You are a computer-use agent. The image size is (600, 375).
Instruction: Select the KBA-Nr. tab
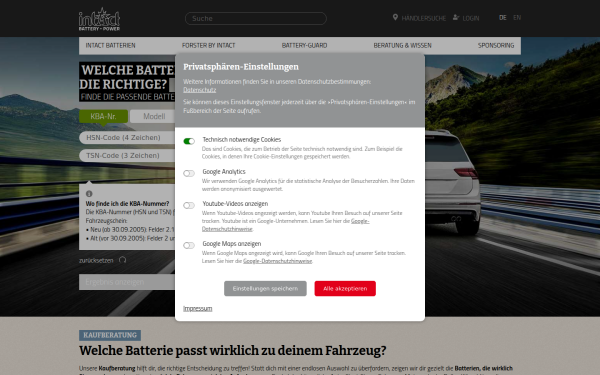[x=103, y=116]
